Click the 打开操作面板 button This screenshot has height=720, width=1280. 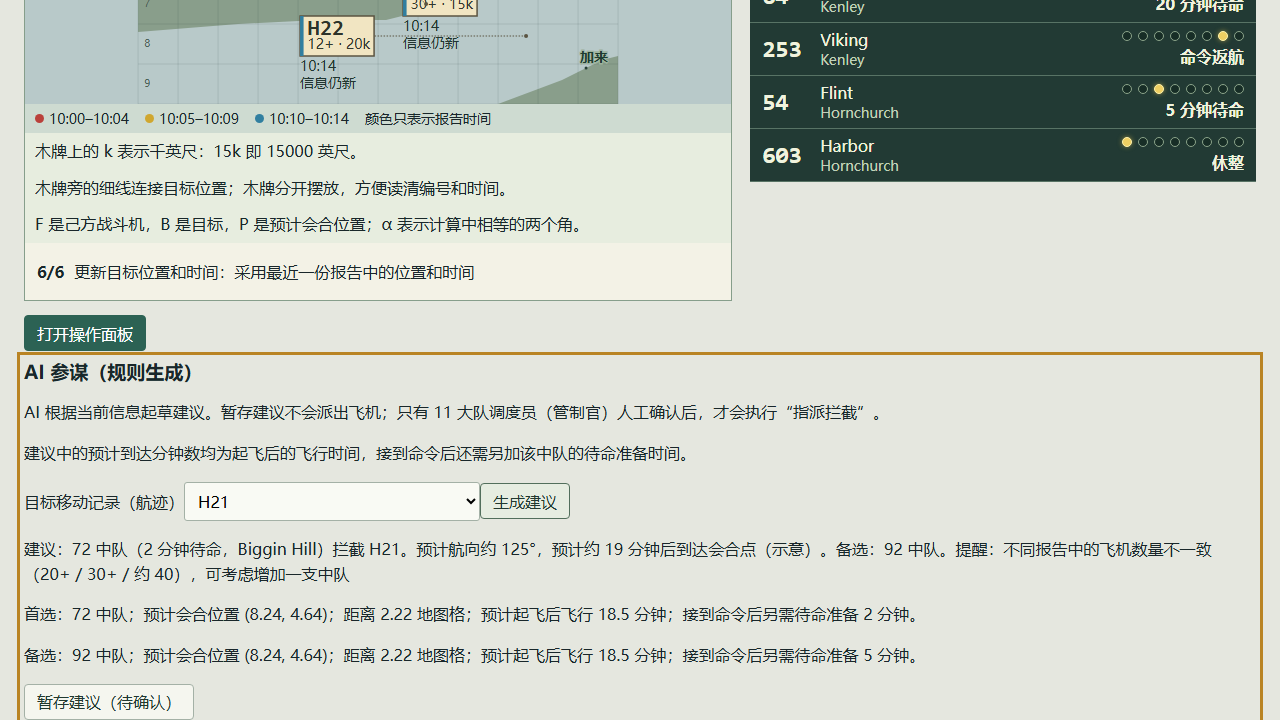(x=85, y=334)
